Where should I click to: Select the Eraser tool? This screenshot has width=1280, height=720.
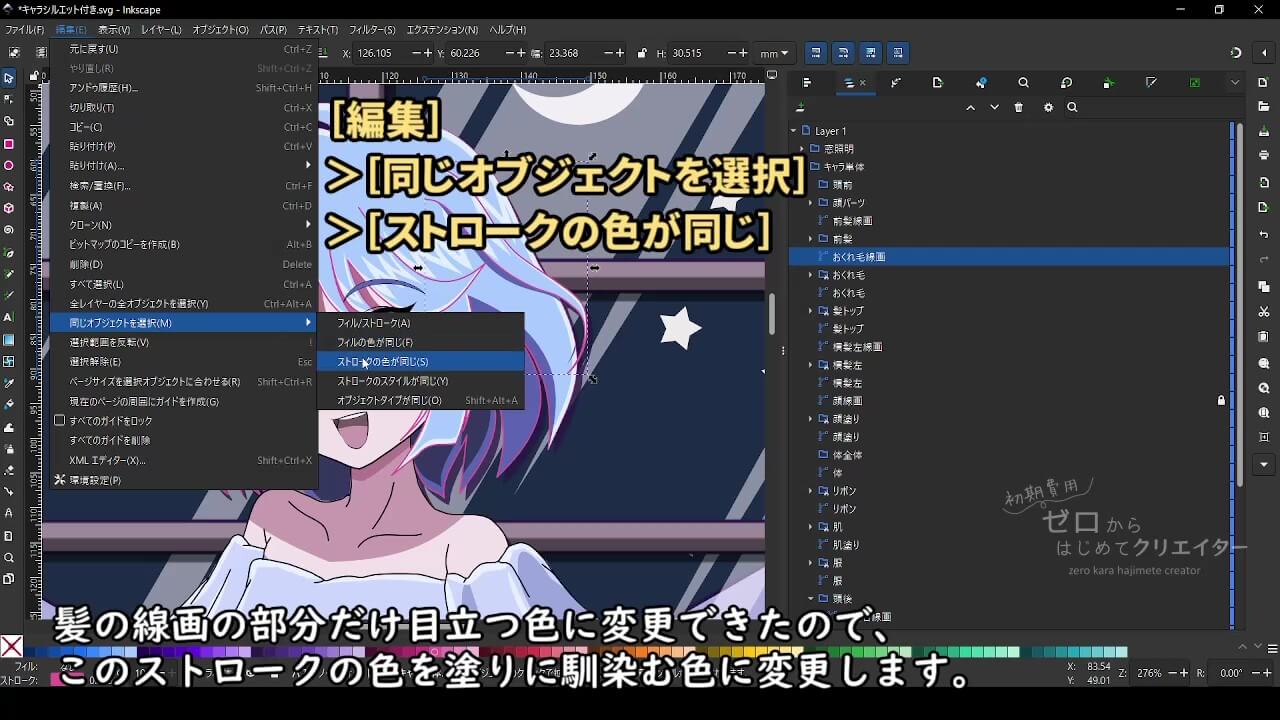[9, 469]
